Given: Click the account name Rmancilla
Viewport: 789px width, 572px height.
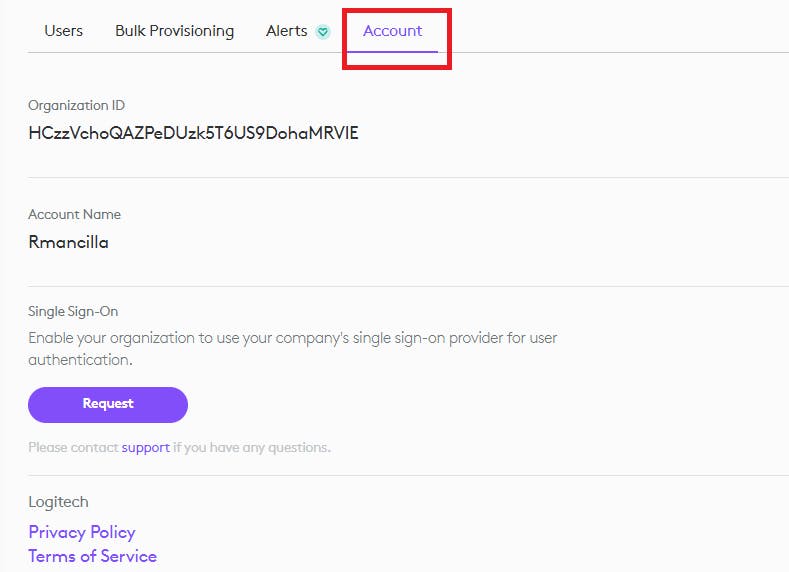Looking at the screenshot, I should coord(68,242).
